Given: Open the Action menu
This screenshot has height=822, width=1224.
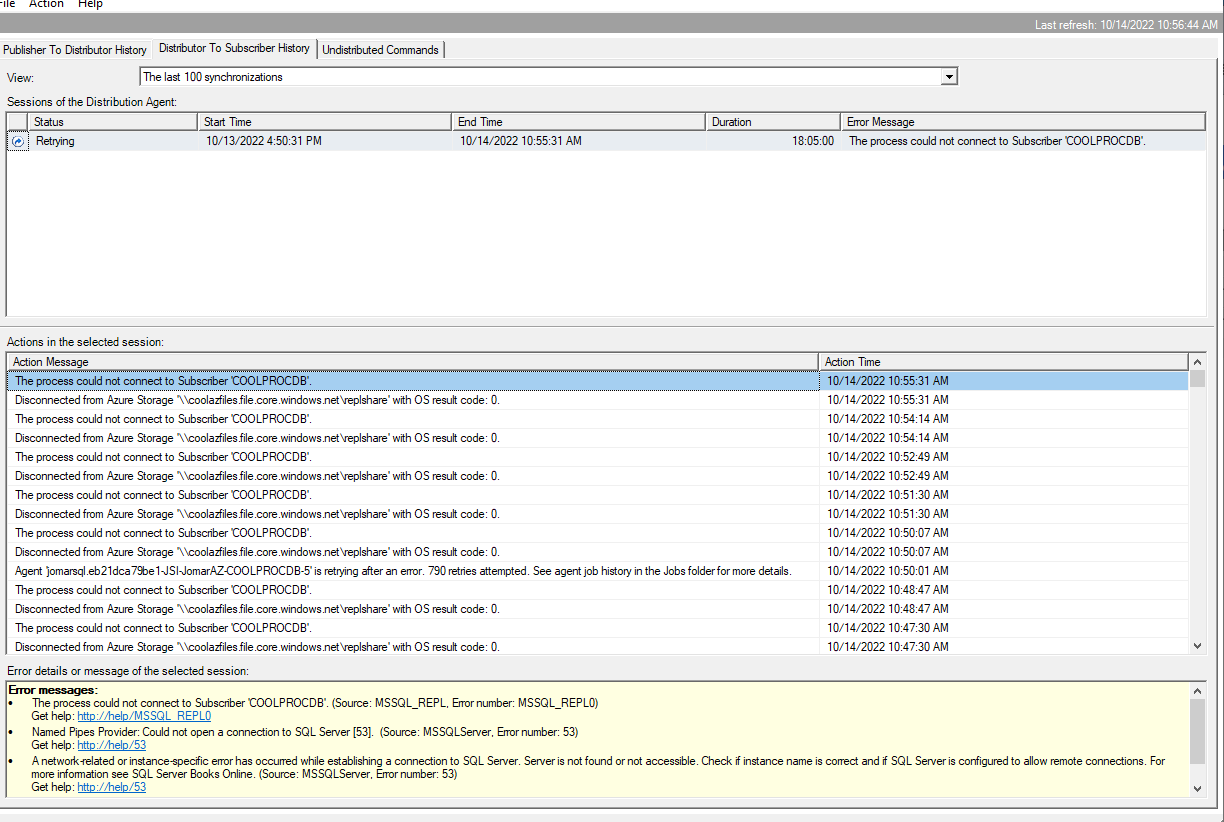Looking at the screenshot, I should pyautogui.click(x=46, y=4).
